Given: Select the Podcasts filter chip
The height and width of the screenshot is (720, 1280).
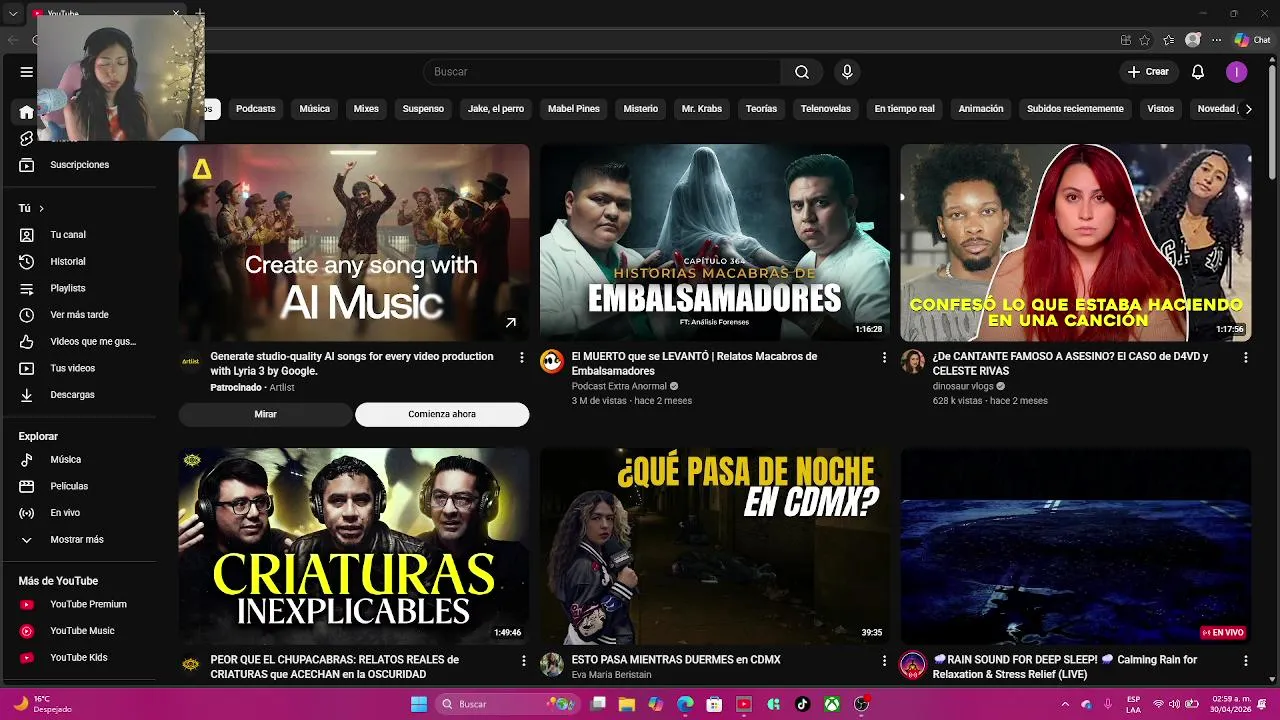Looking at the screenshot, I should (x=255, y=109).
